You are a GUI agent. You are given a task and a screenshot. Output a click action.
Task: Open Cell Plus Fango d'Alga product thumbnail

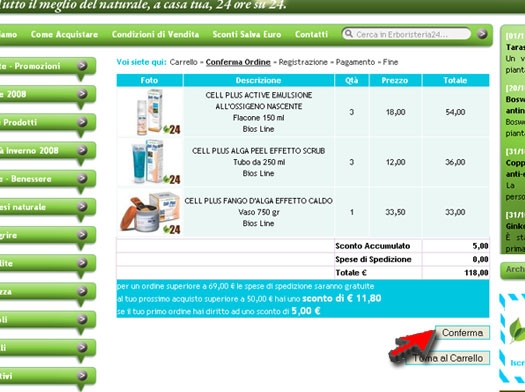coord(150,212)
